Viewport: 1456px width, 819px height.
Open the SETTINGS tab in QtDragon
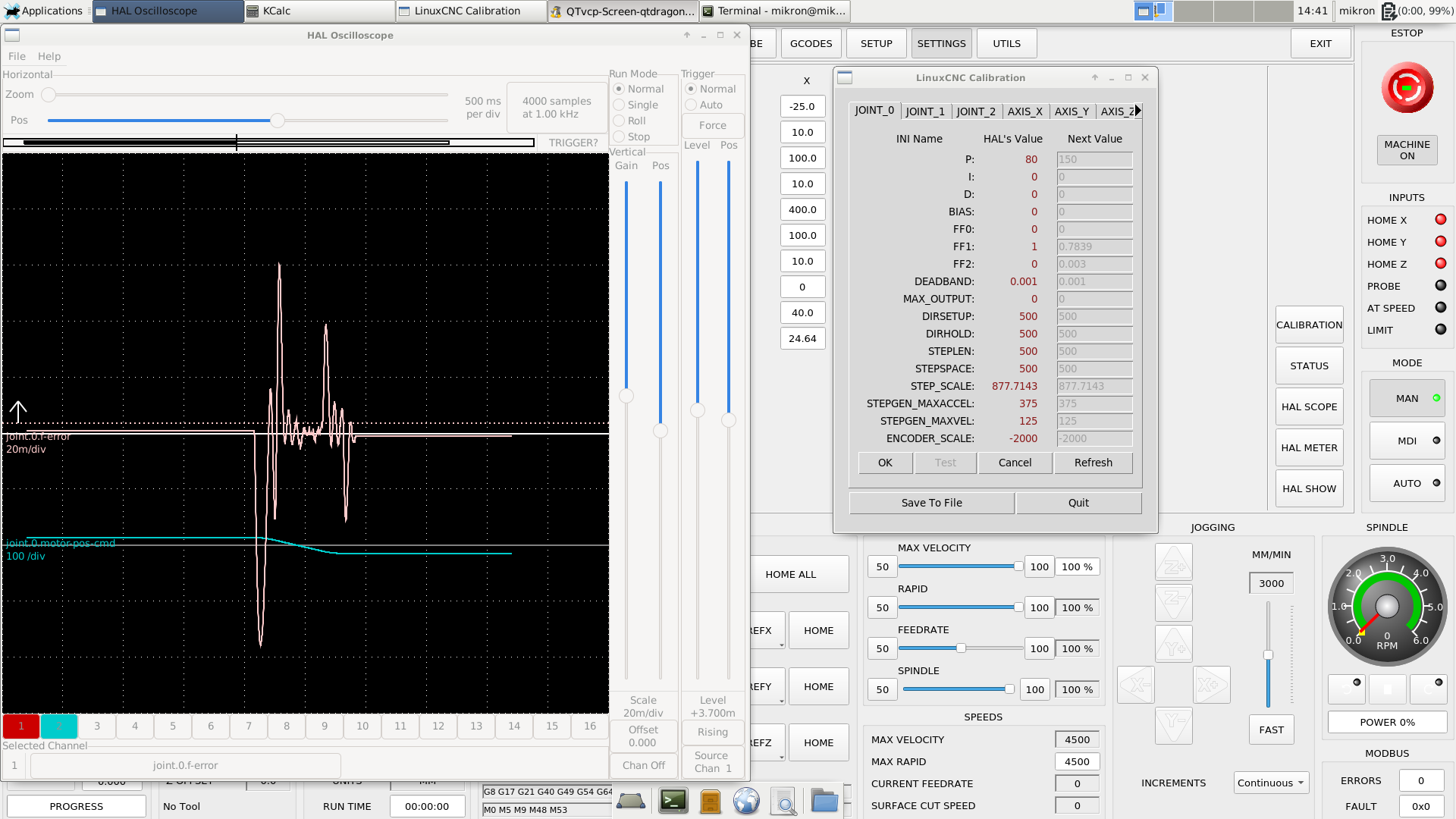(941, 43)
